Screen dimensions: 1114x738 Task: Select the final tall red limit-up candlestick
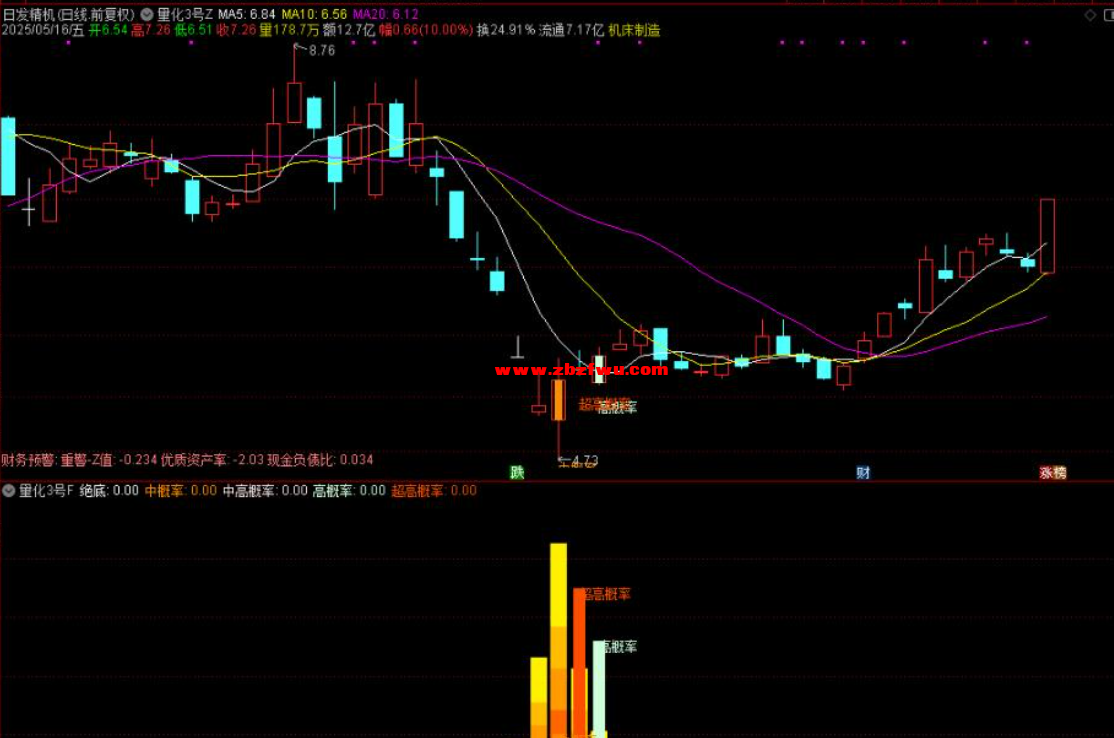1047,236
